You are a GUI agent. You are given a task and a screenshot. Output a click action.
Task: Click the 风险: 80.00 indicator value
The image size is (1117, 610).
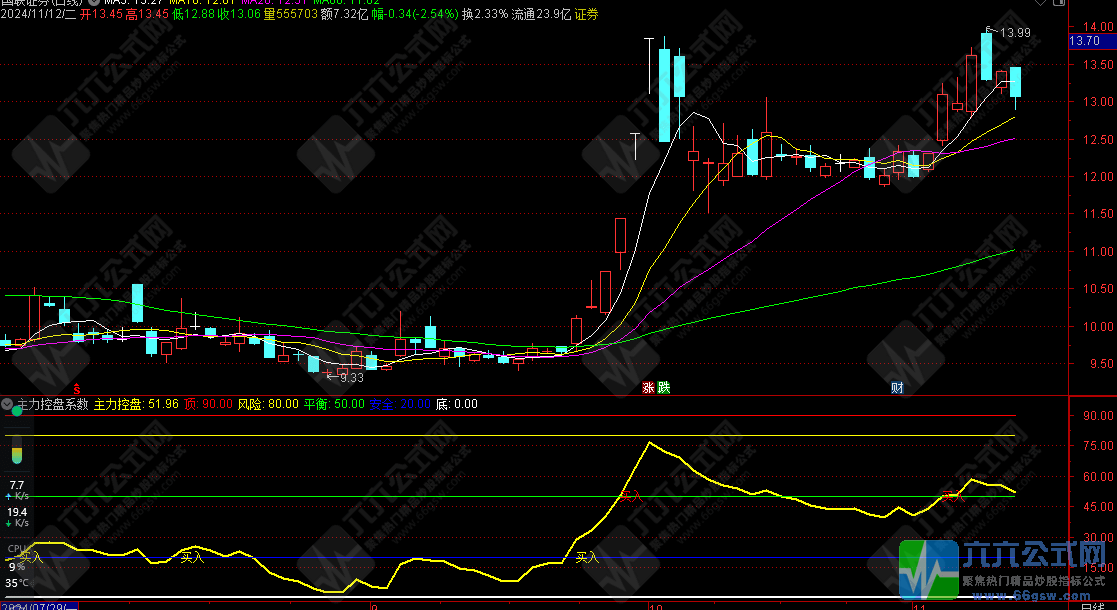pyautogui.click(x=267, y=405)
